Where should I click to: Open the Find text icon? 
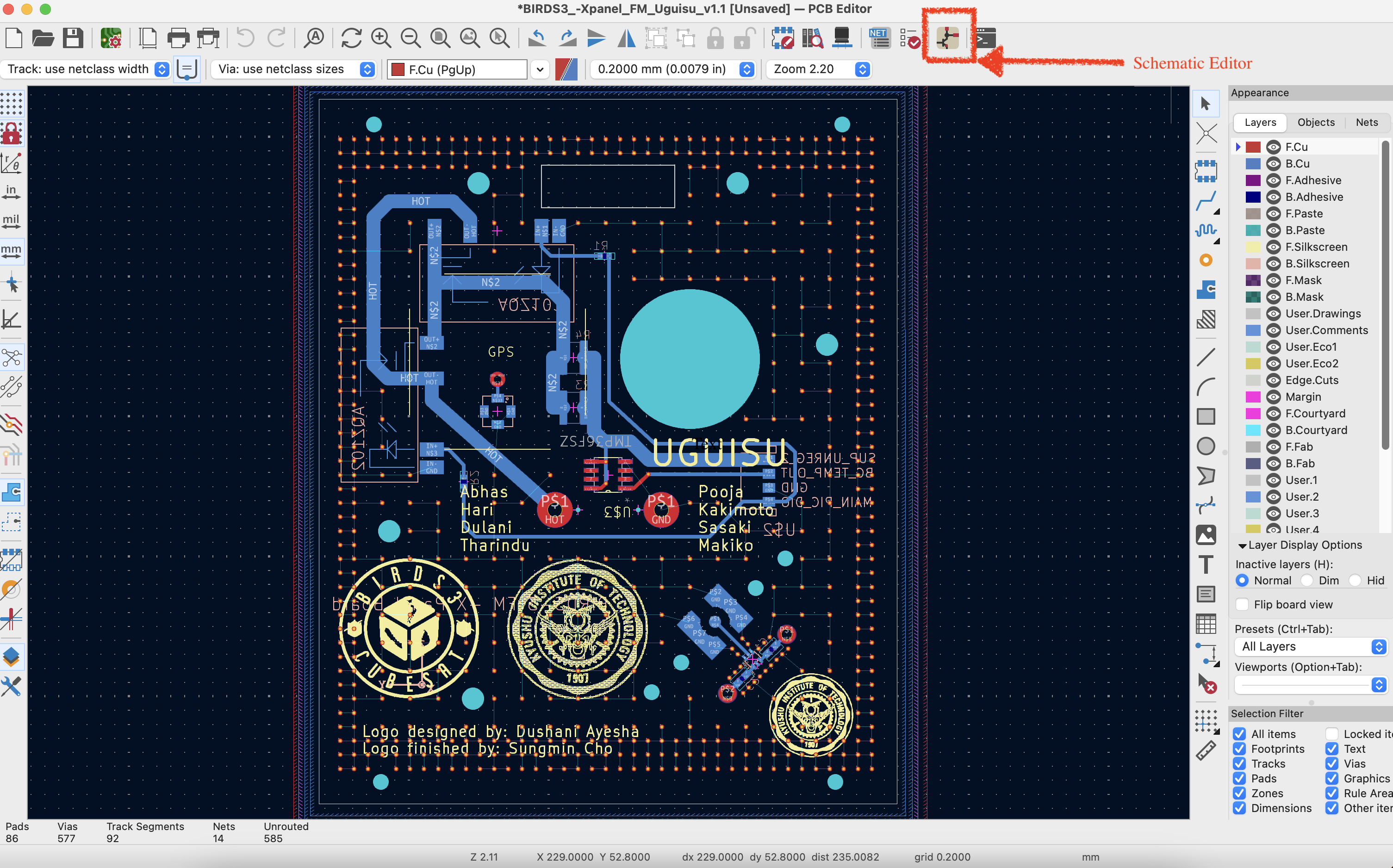(x=314, y=38)
